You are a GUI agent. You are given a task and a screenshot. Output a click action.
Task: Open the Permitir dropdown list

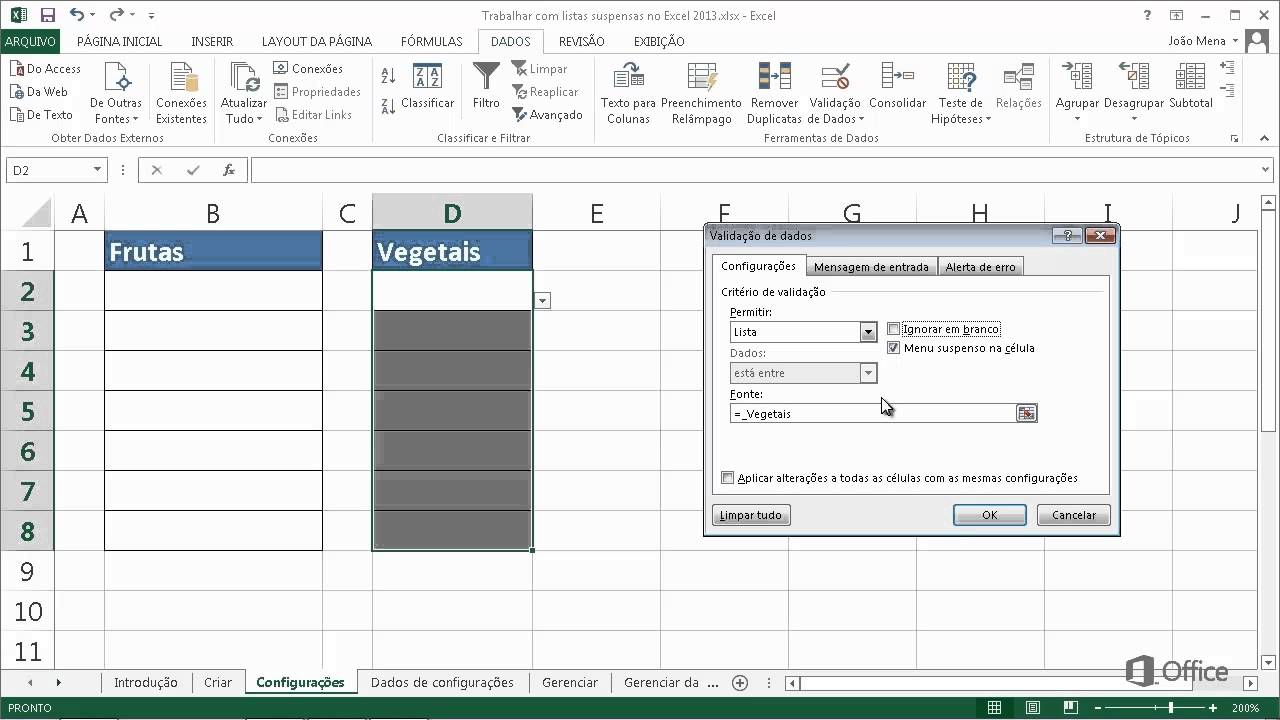point(868,332)
